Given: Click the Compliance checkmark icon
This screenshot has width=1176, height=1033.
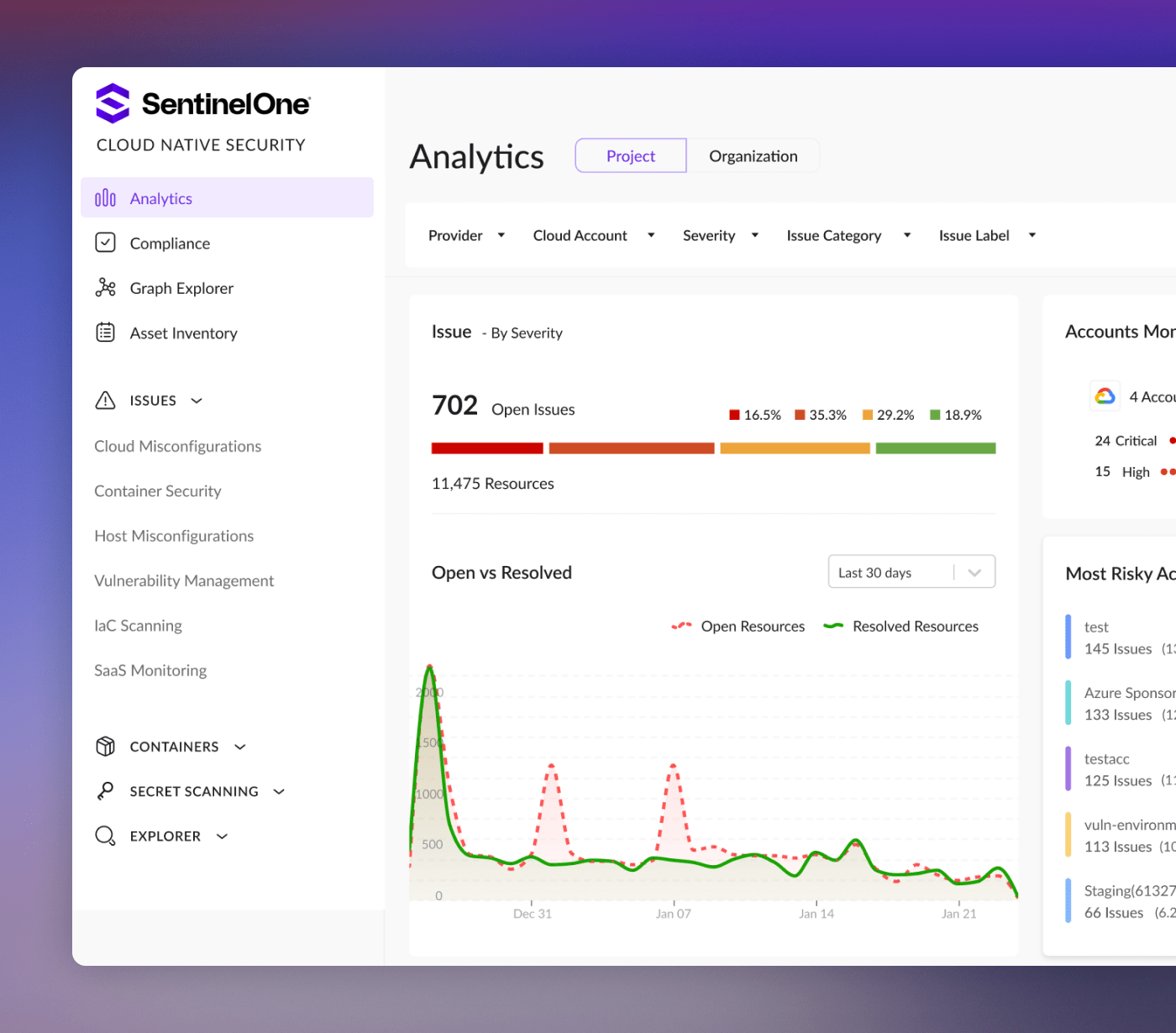Looking at the screenshot, I should point(105,243).
